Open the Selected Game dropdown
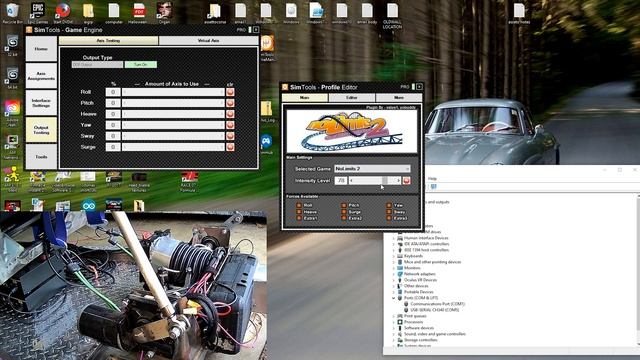The image size is (640, 360). click(x=372, y=169)
